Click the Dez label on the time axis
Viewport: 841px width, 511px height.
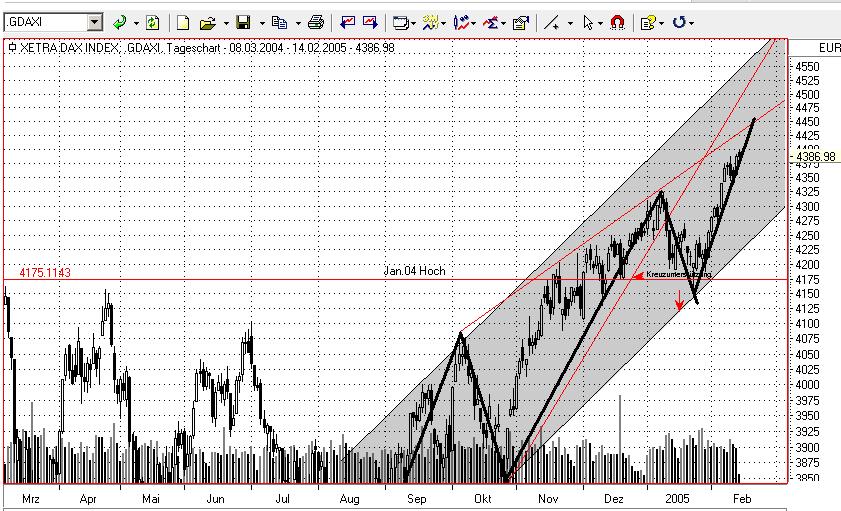coord(614,499)
